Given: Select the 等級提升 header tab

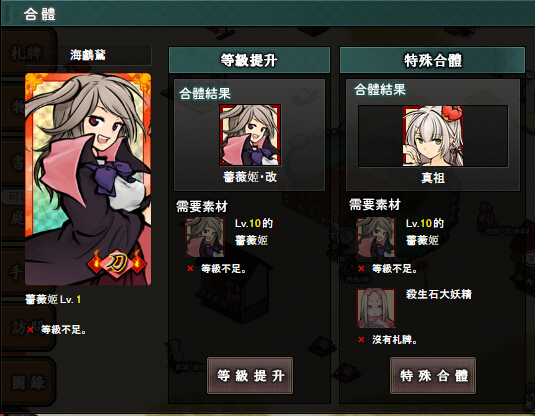Looking at the screenshot, I should pyautogui.click(x=249, y=60).
